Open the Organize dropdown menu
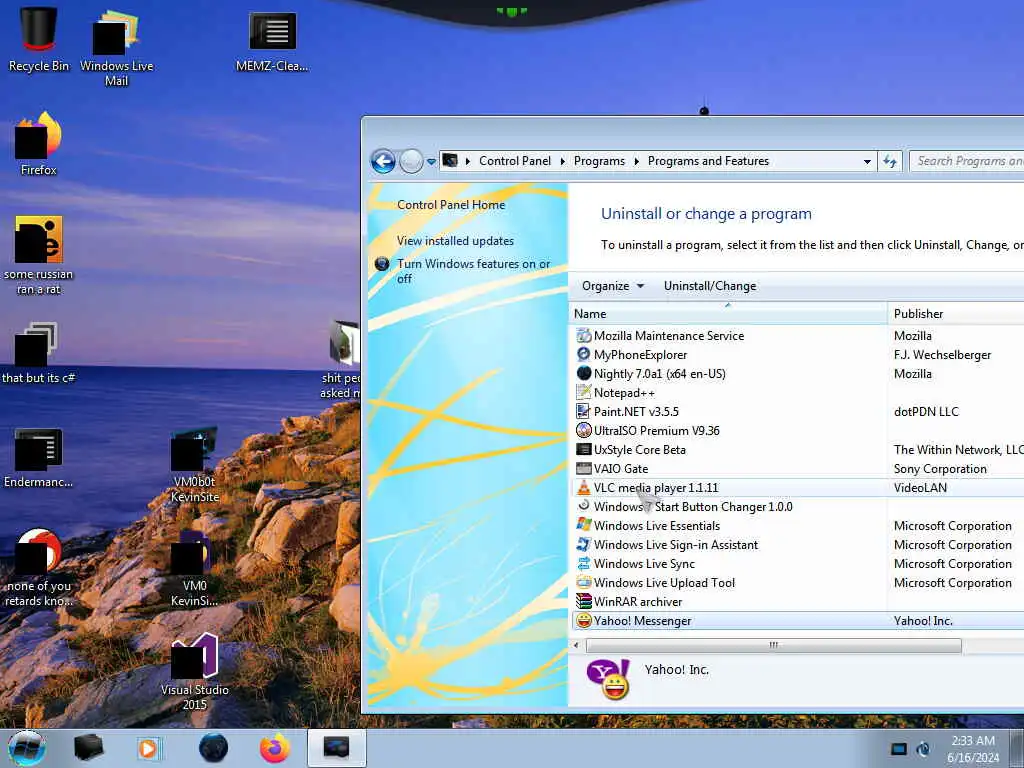Image resolution: width=1024 pixels, height=768 pixels. pyautogui.click(x=613, y=286)
